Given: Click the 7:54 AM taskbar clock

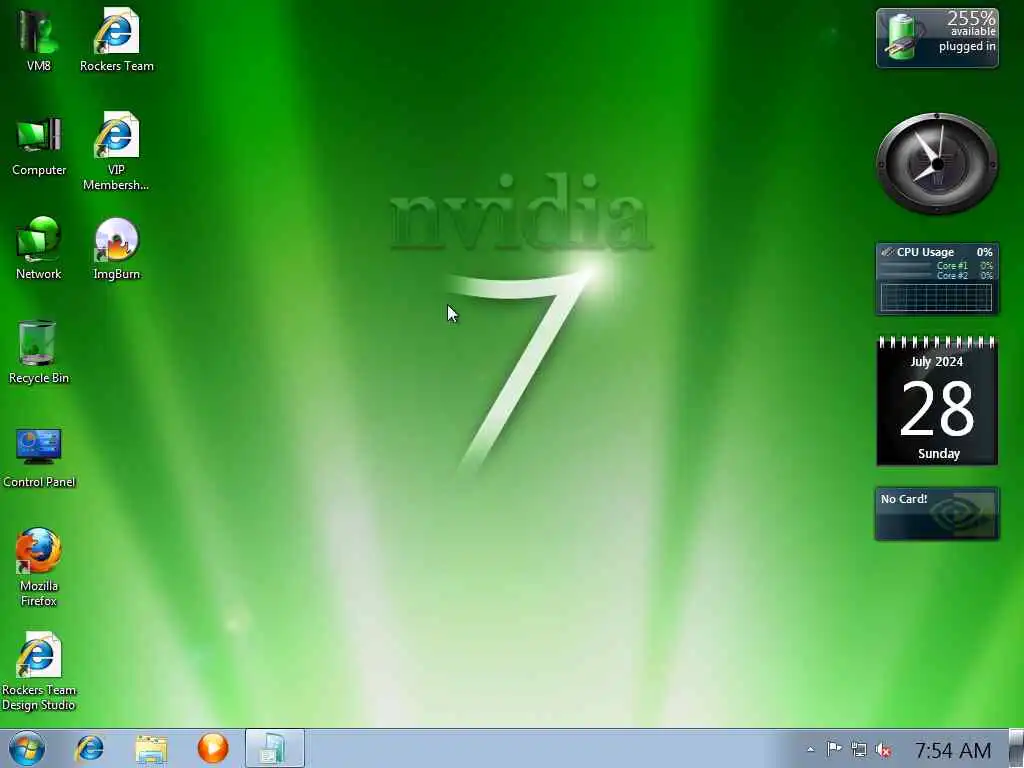Looking at the screenshot, I should (x=953, y=750).
